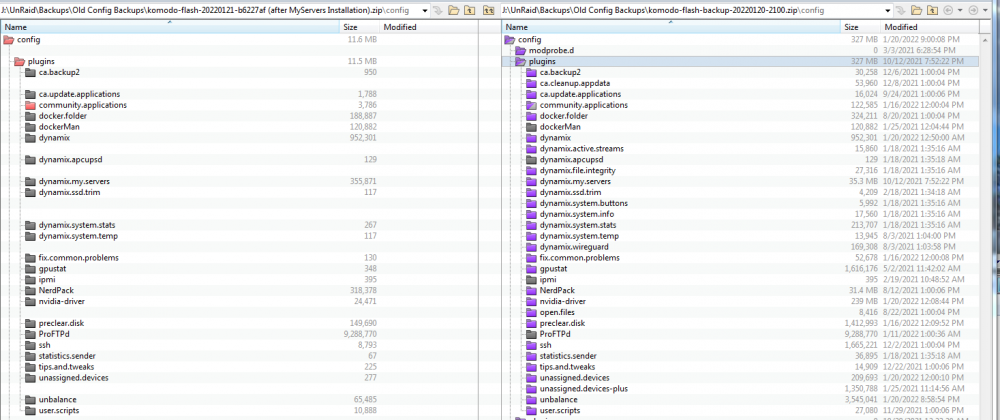Click right pane statistics.sender folder icon
The width and height of the screenshot is (1000, 420).
531,356
